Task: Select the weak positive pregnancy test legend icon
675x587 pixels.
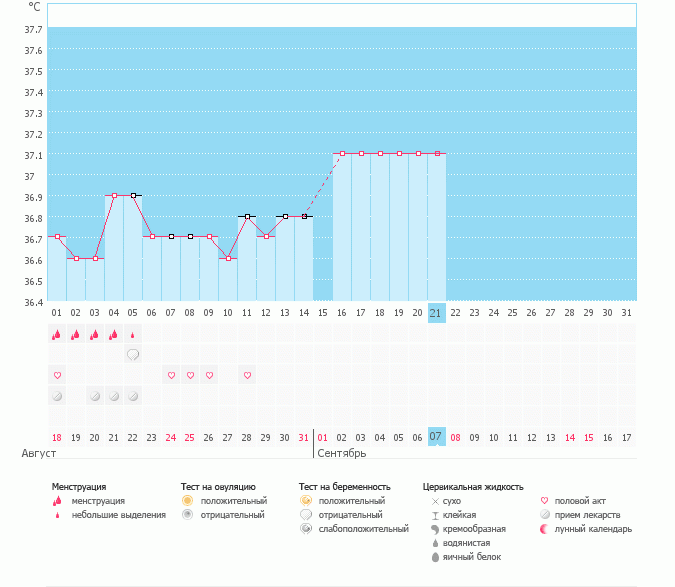Action: (x=305, y=528)
